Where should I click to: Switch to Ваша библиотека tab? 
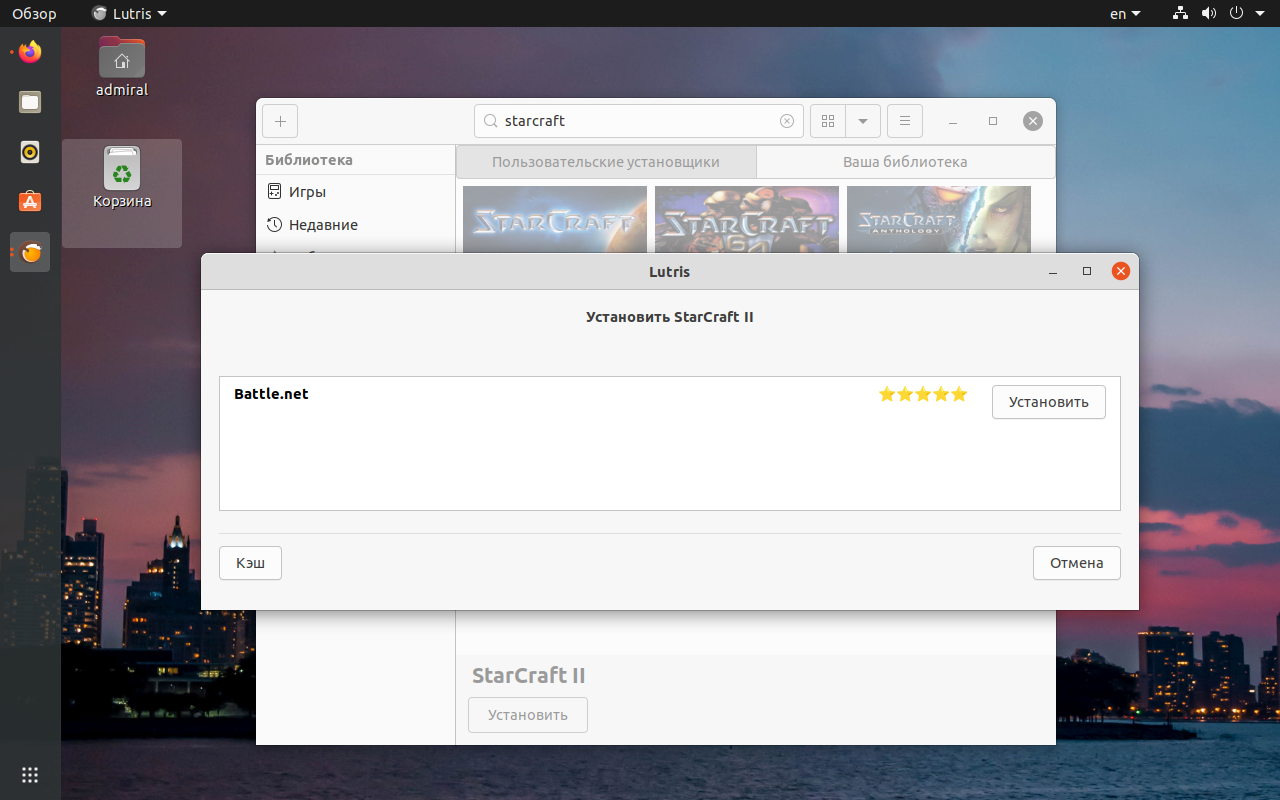pyautogui.click(x=905, y=162)
